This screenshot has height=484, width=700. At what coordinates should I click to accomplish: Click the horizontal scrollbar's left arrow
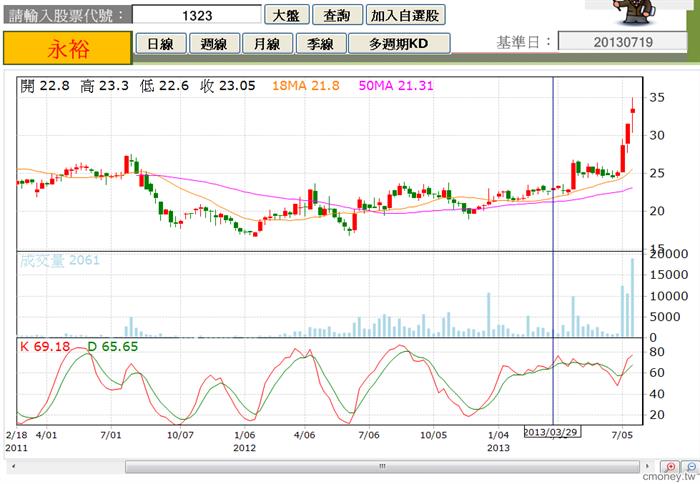[13, 467]
